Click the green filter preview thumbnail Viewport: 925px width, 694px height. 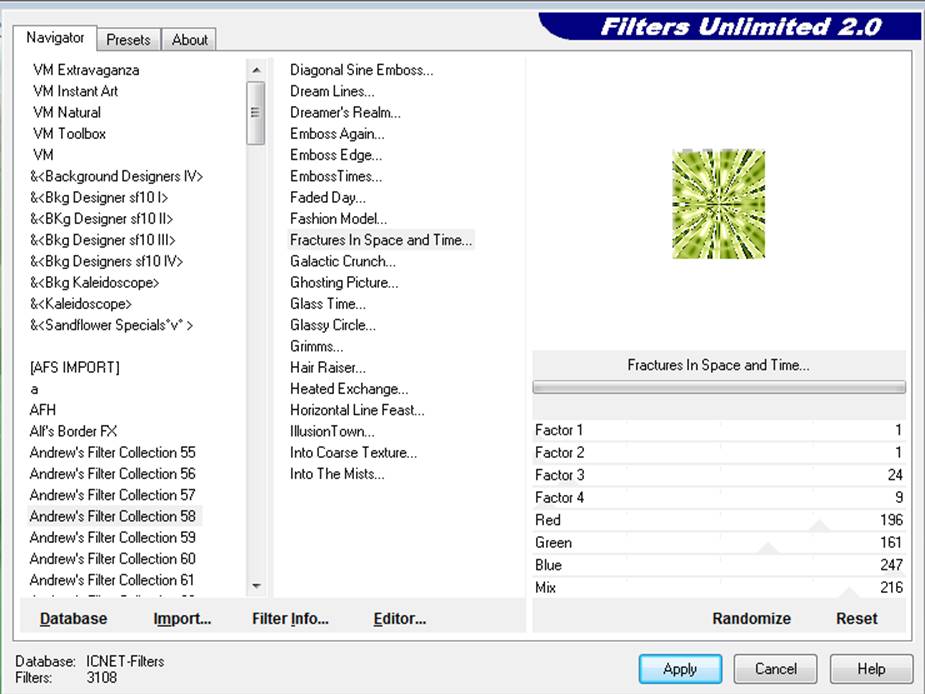tap(718, 204)
